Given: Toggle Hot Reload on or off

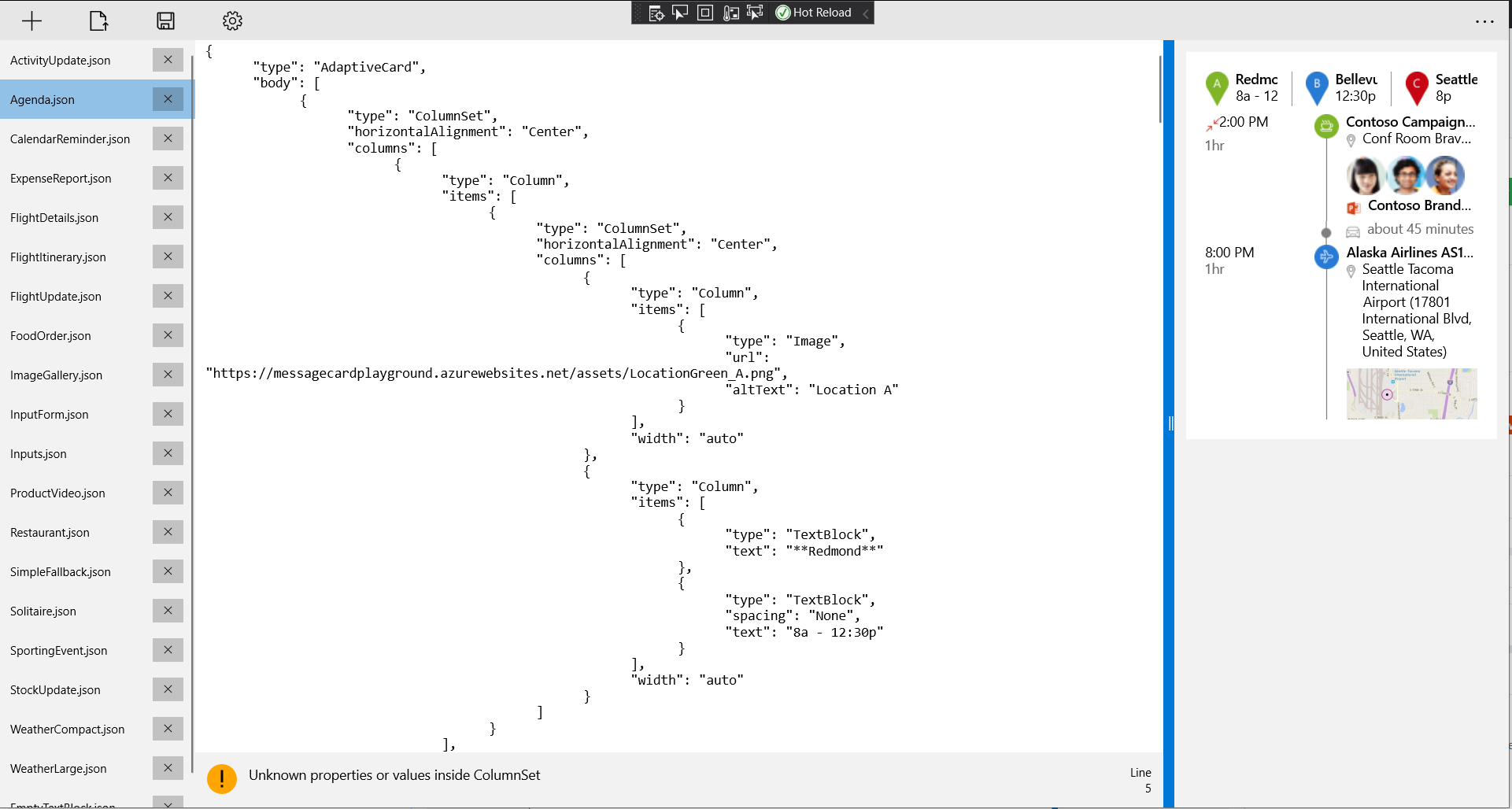Looking at the screenshot, I should [812, 13].
